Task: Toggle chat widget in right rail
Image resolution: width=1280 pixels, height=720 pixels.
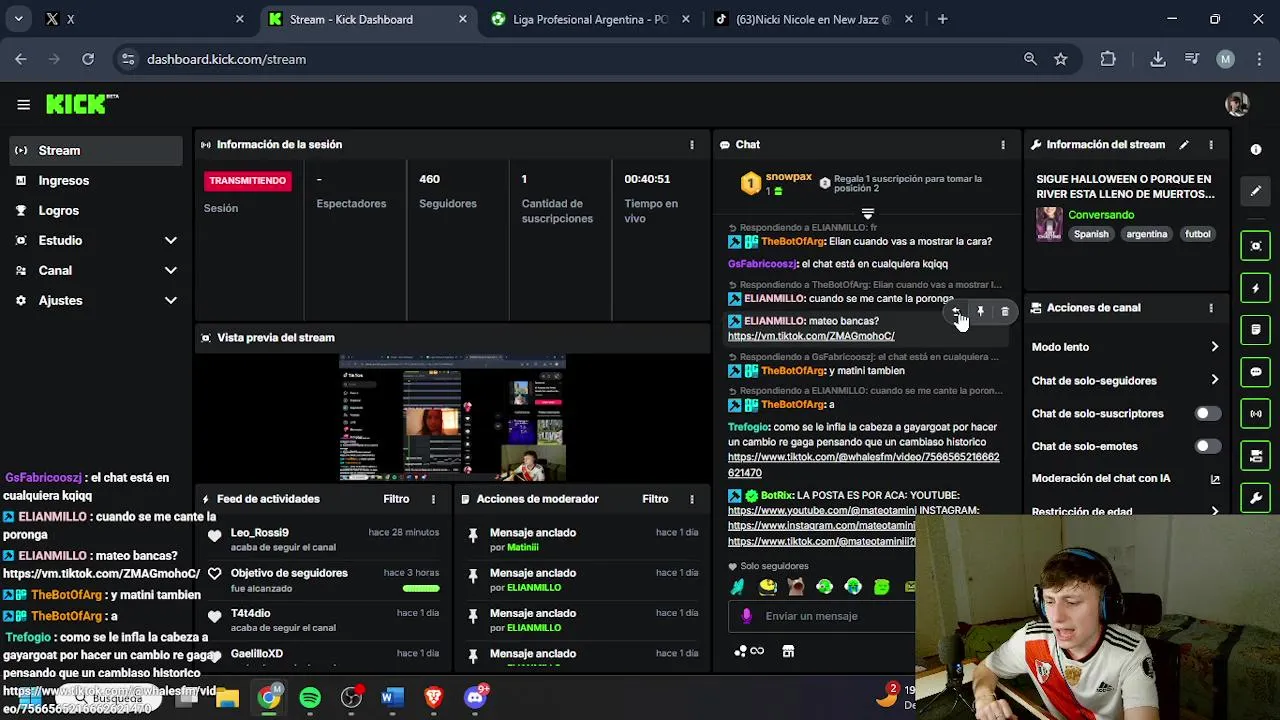Action: (1256, 372)
